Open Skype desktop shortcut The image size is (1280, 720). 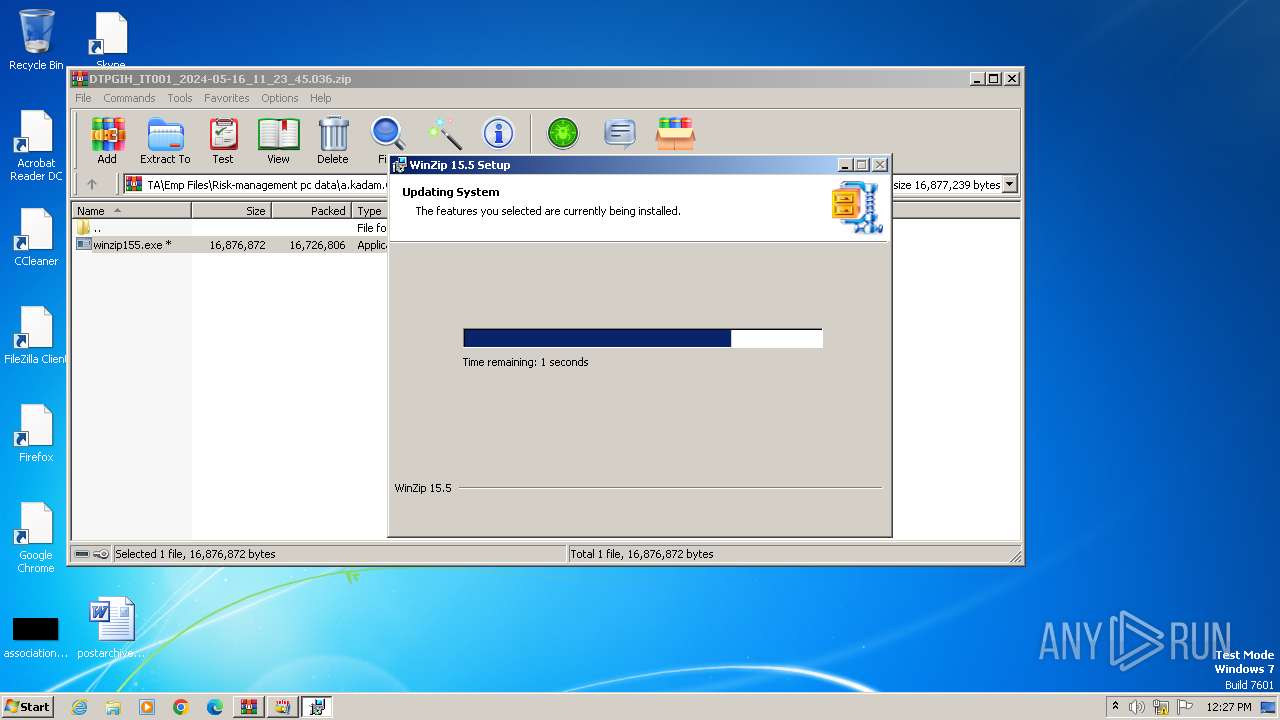pos(111,40)
